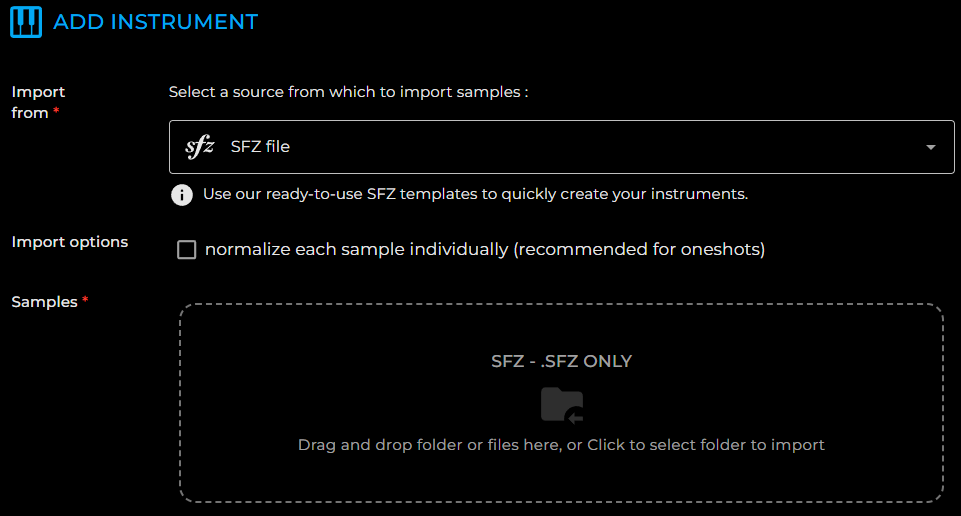Click the dashed samples upload area
Screen dimensions: 961x516
pyautogui.click(x=561, y=403)
